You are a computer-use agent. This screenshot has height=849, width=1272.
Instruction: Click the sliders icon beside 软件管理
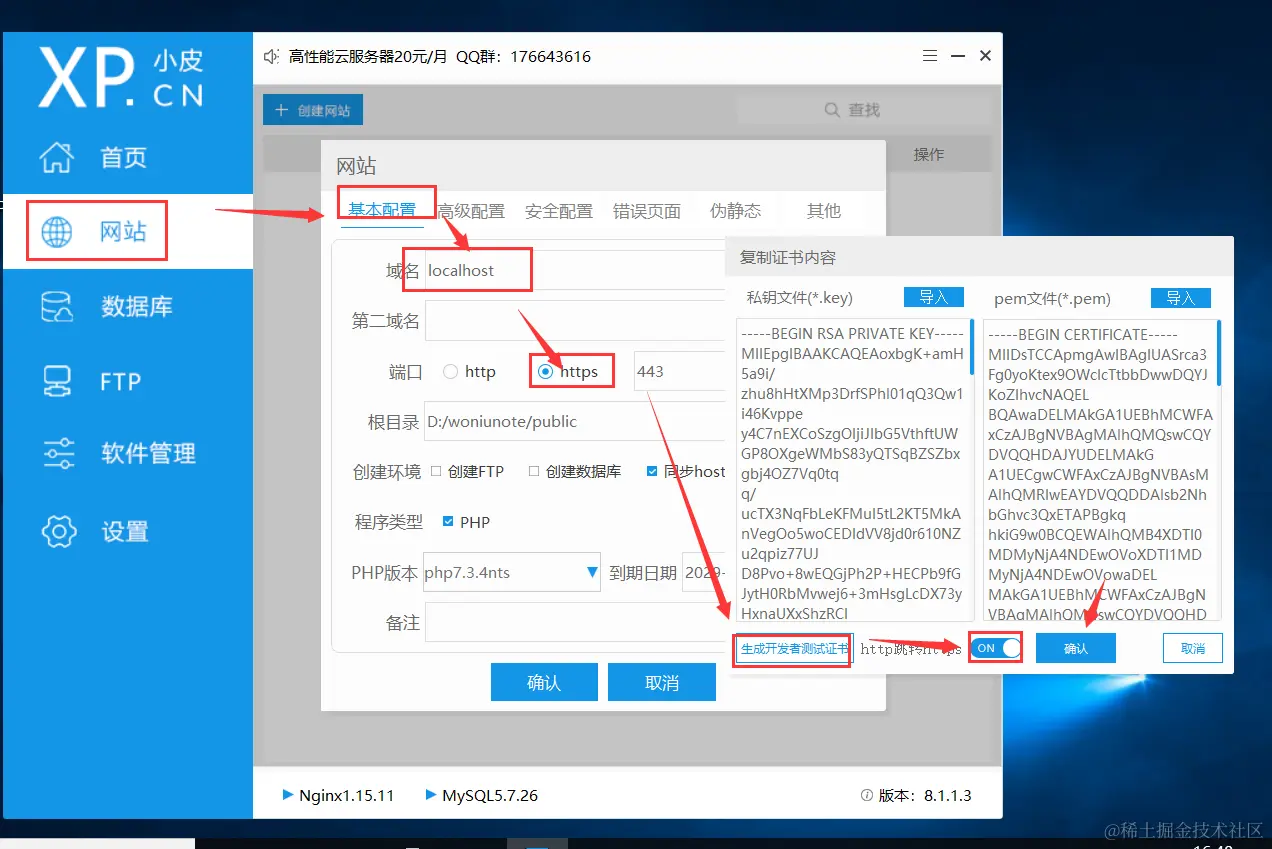[x=58, y=454]
